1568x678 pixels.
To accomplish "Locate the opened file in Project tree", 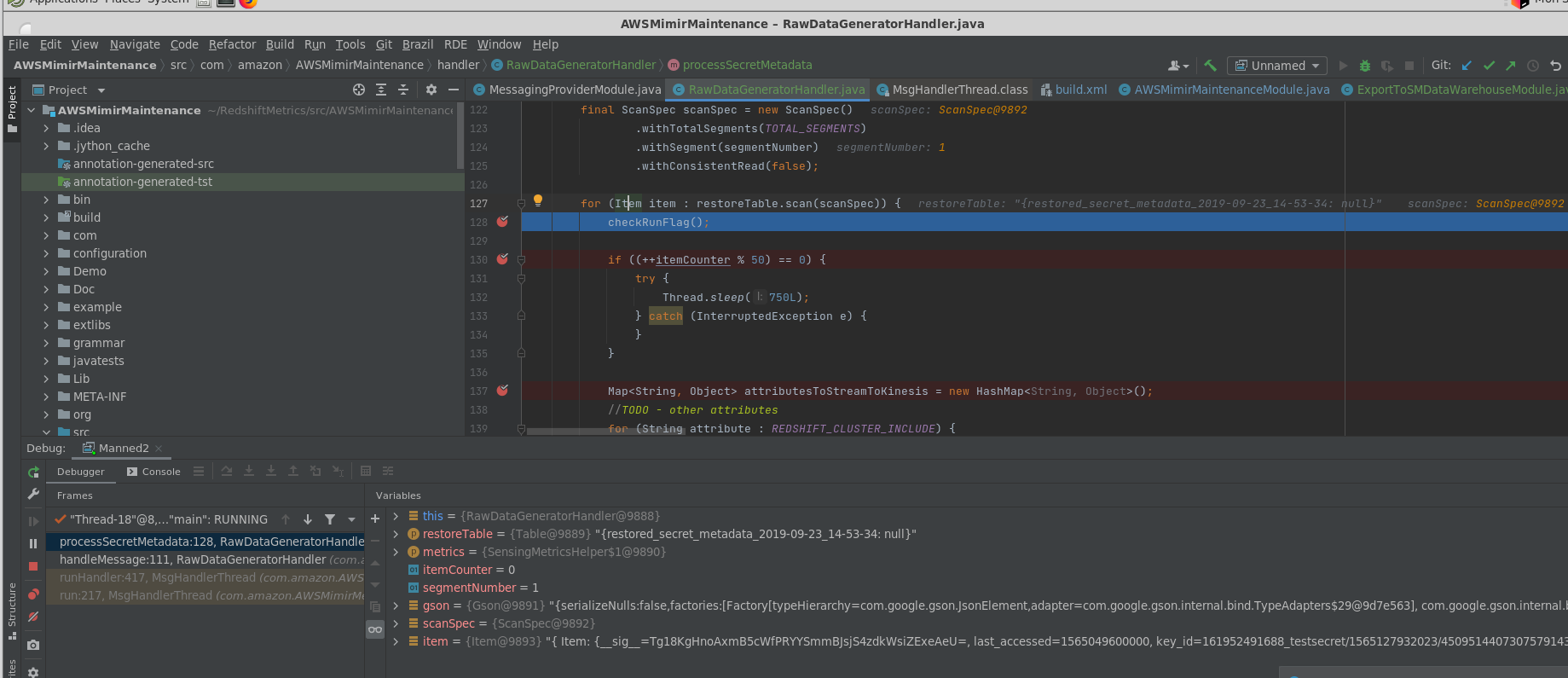I will tap(359, 90).
